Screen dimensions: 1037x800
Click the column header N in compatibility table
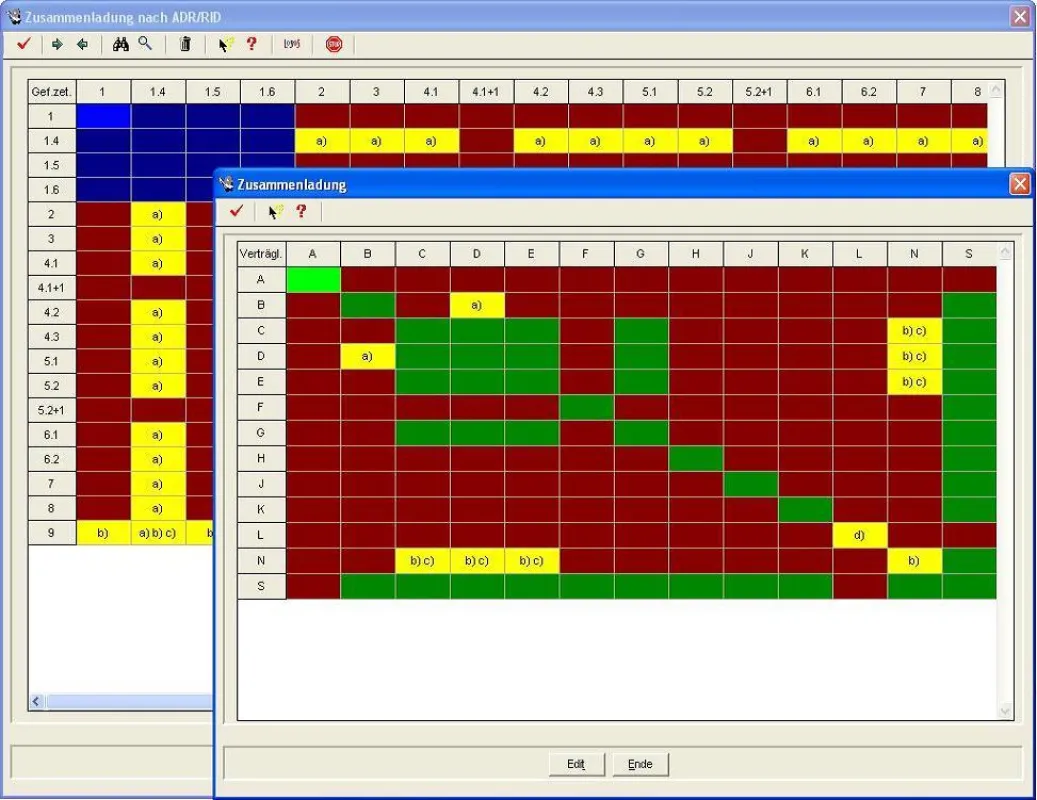(914, 253)
